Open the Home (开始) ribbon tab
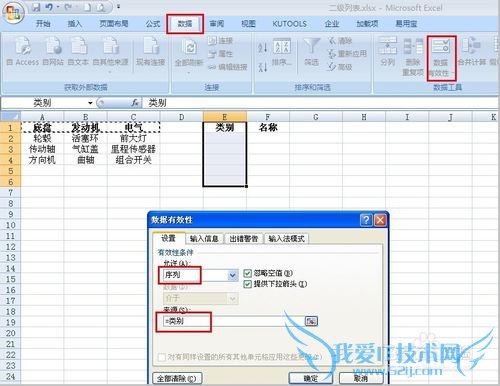Screen dimensions: 500x386 click(x=43, y=24)
